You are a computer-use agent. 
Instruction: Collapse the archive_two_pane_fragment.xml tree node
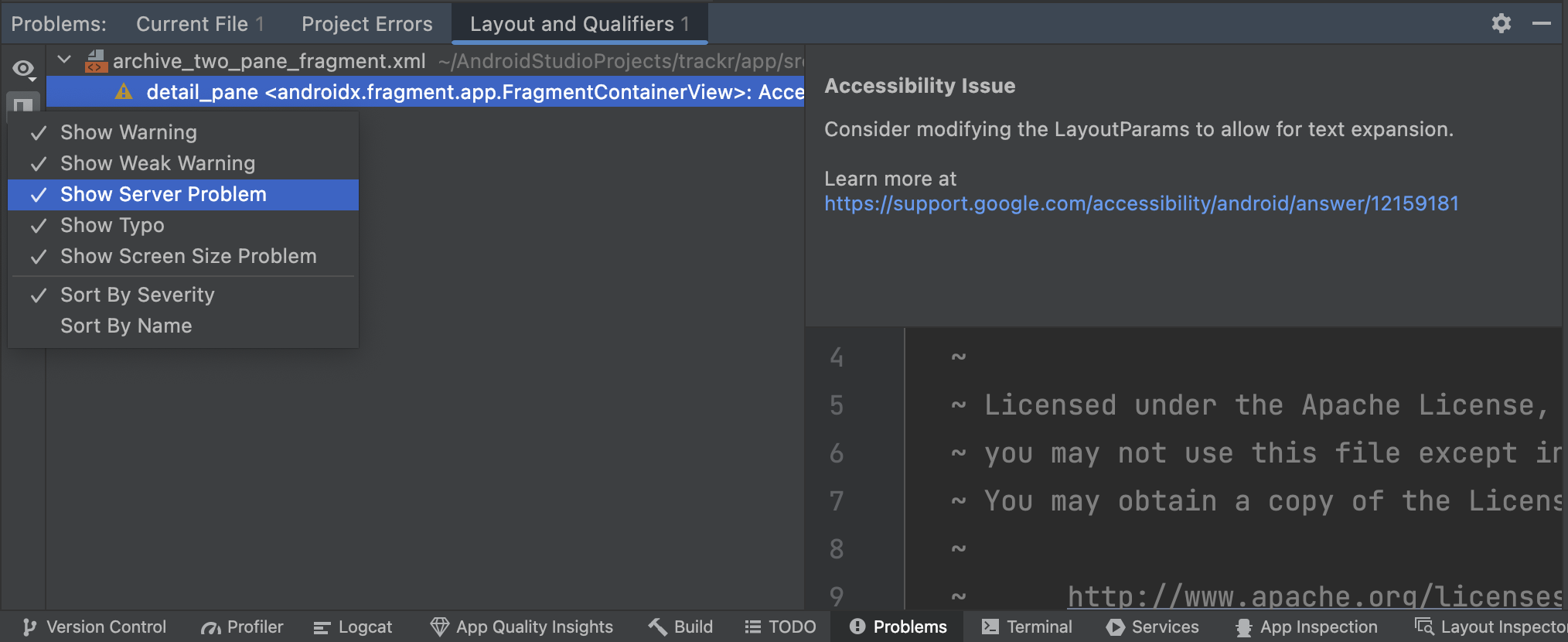tap(65, 60)
